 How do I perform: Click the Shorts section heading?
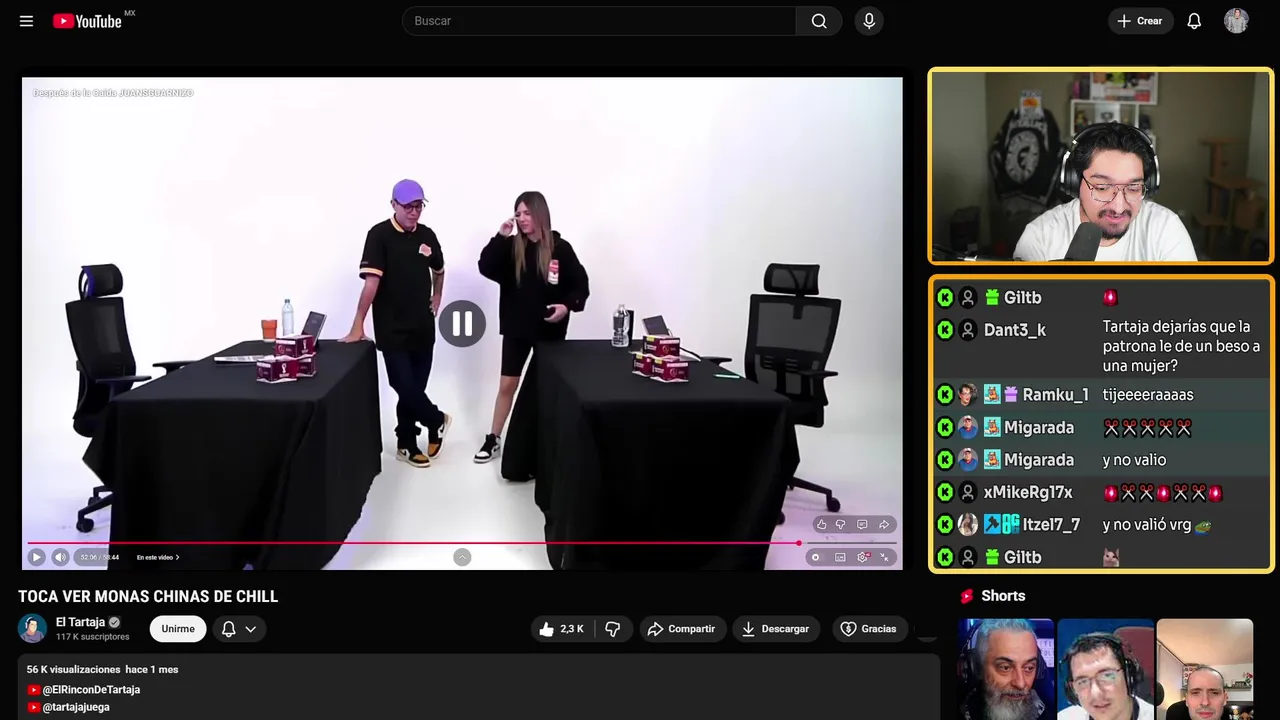[x=1003, y=596]
